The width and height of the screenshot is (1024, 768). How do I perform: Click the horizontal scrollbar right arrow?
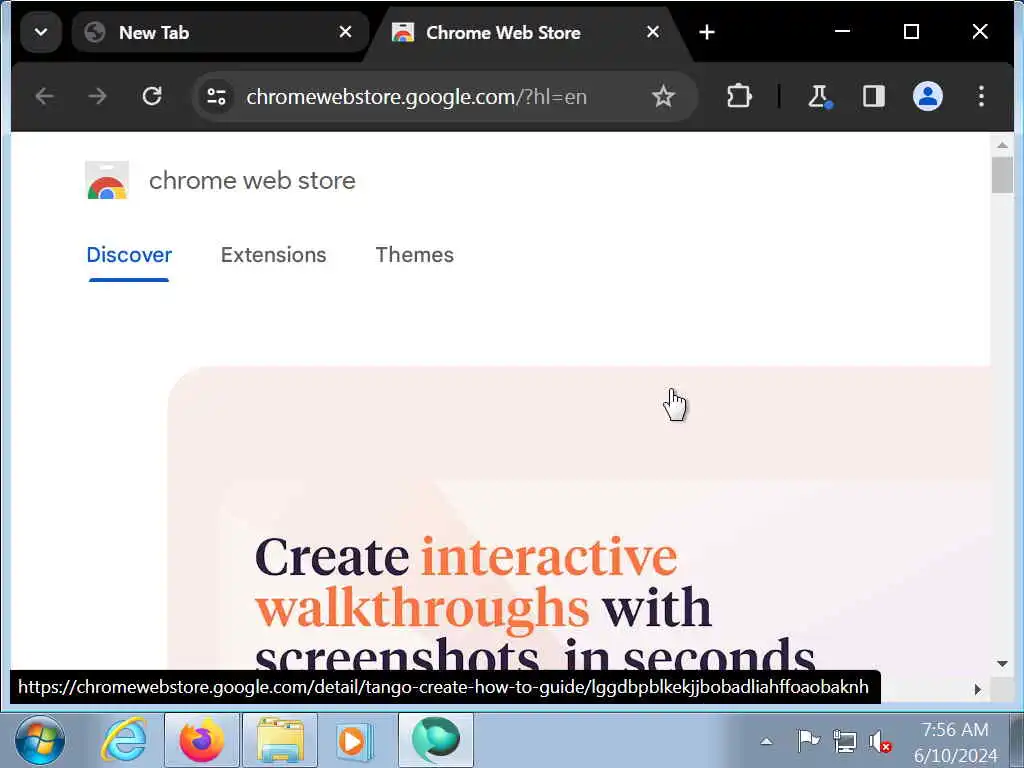point(978,690)
